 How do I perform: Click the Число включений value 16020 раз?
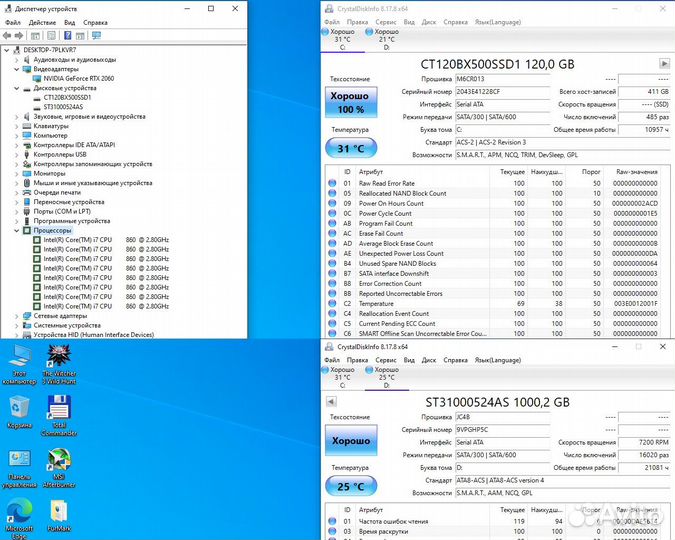pyautogui.click(x=644, y=455)
